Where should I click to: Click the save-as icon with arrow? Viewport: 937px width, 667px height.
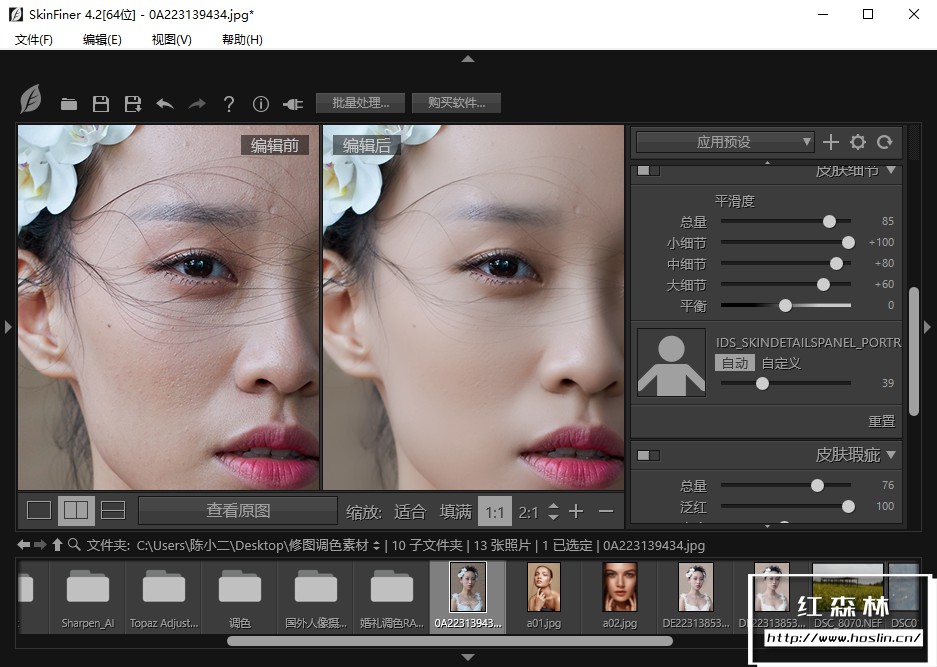(132, 104)
